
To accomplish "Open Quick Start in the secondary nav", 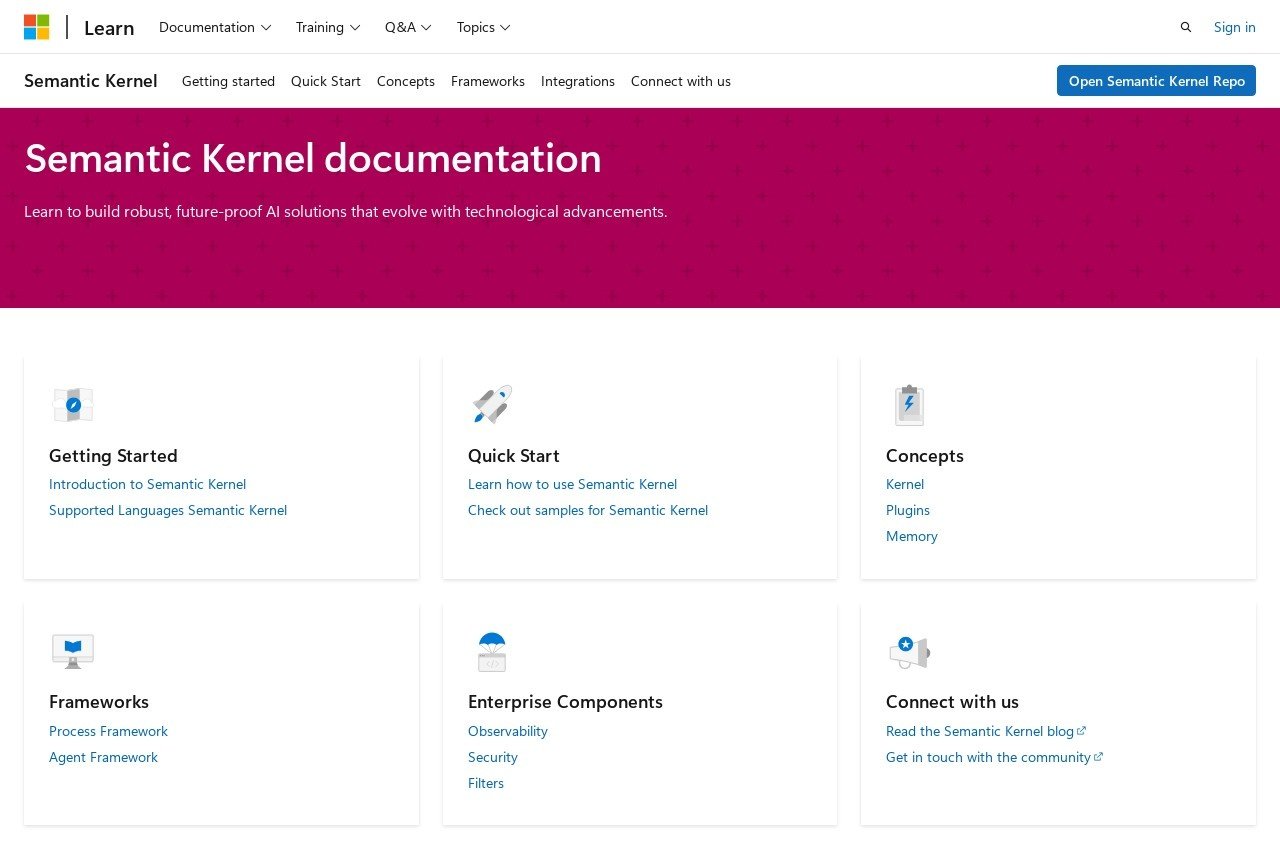I will pyautogui.click(x=326, y=81).
